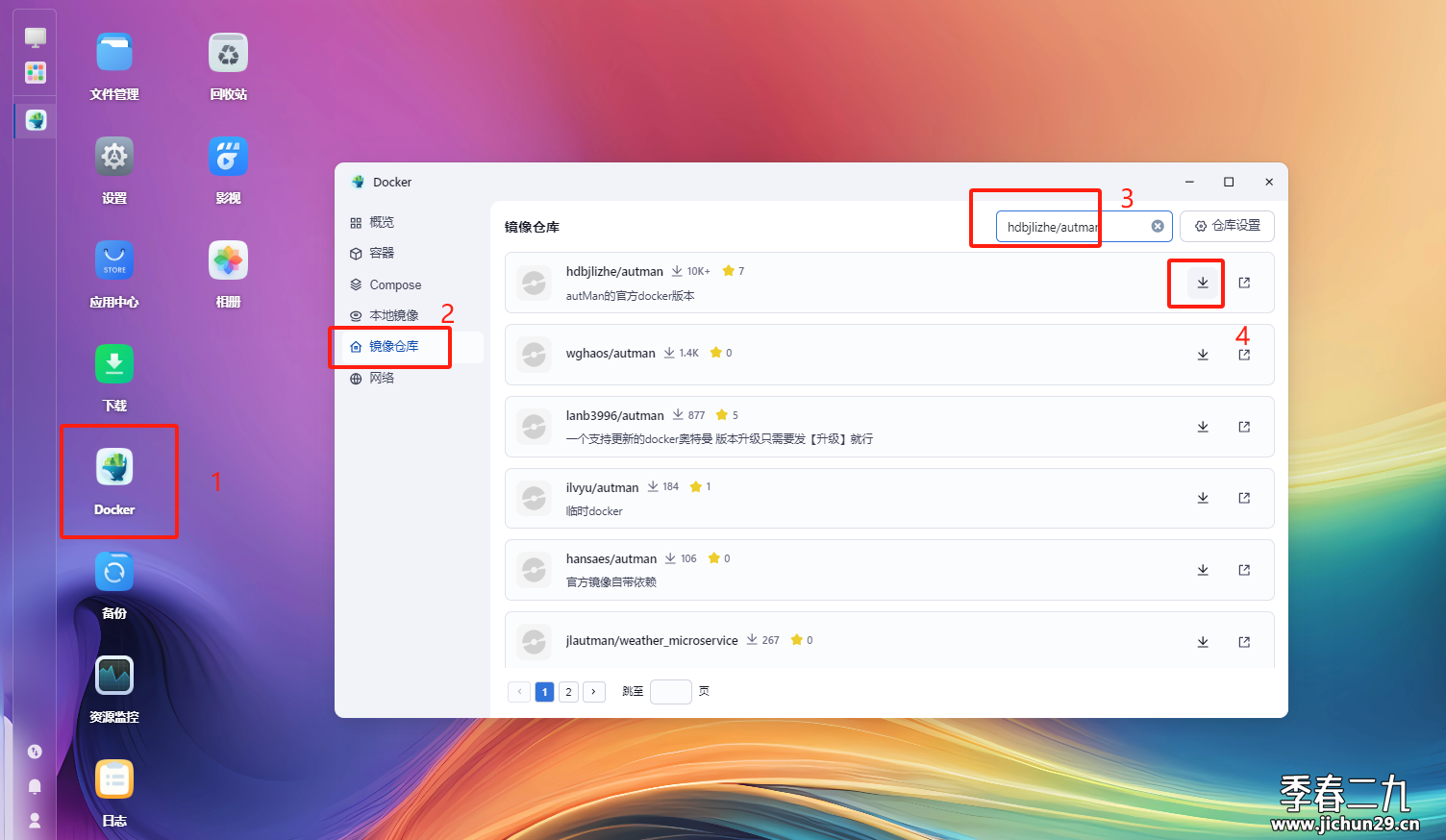Viewport: 1446px width, 840px height.
Task: Click the wghaos/autman repository name
Action: pos(611,354)
